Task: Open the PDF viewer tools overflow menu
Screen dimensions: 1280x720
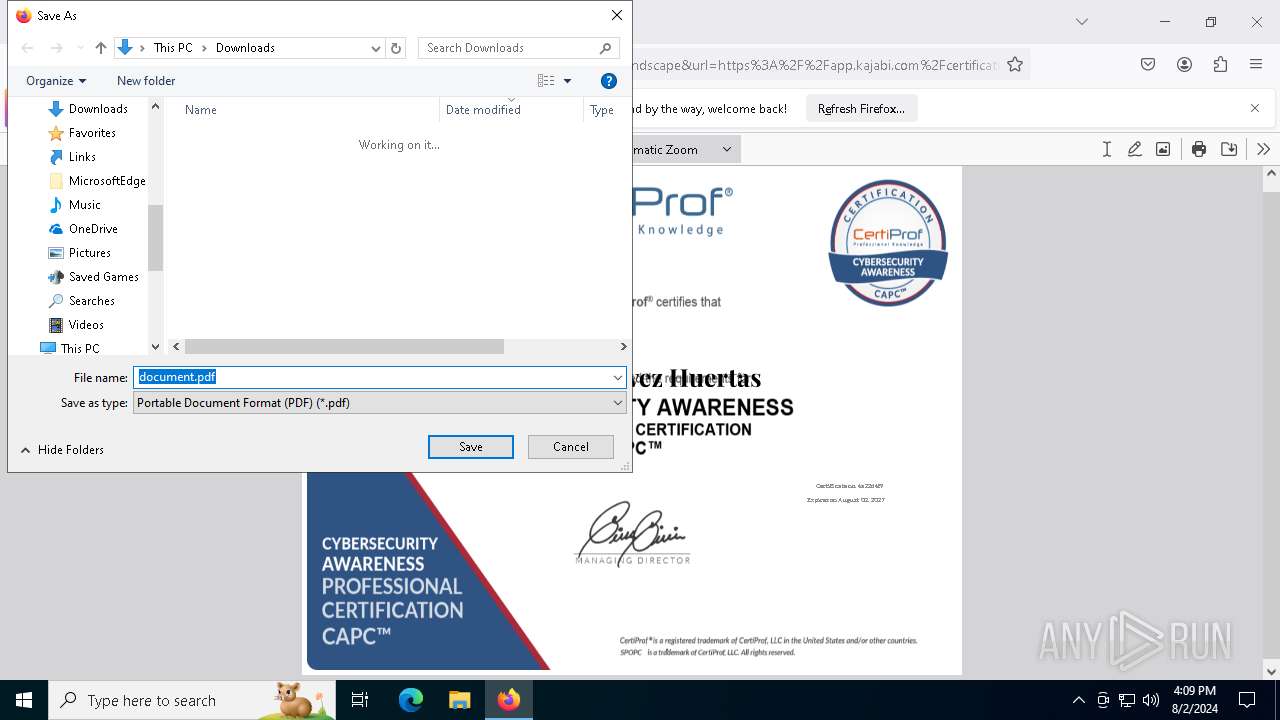Action: (x=1263, y=149)
